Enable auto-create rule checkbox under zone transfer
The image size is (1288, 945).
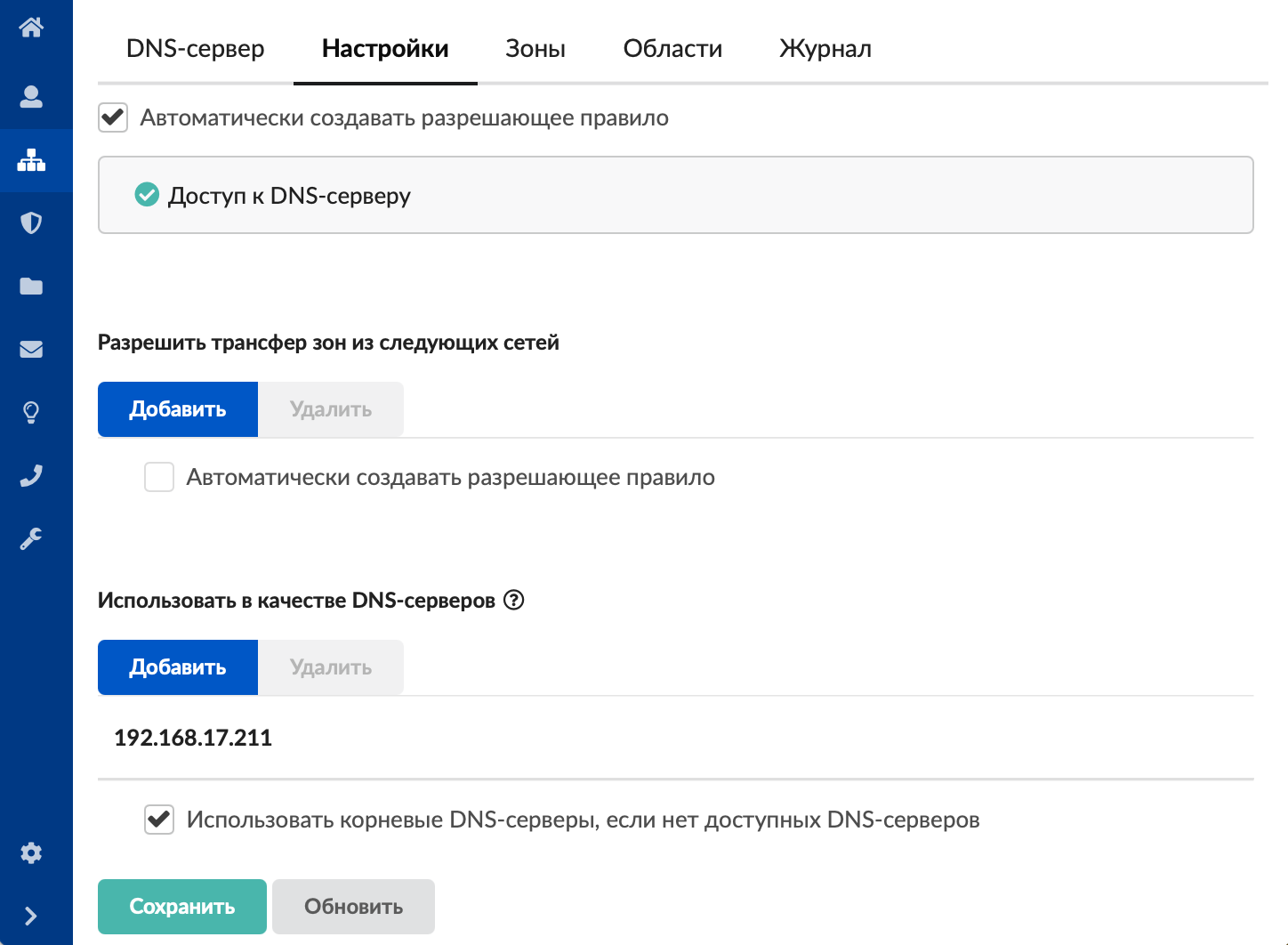(x=159, y=477)
